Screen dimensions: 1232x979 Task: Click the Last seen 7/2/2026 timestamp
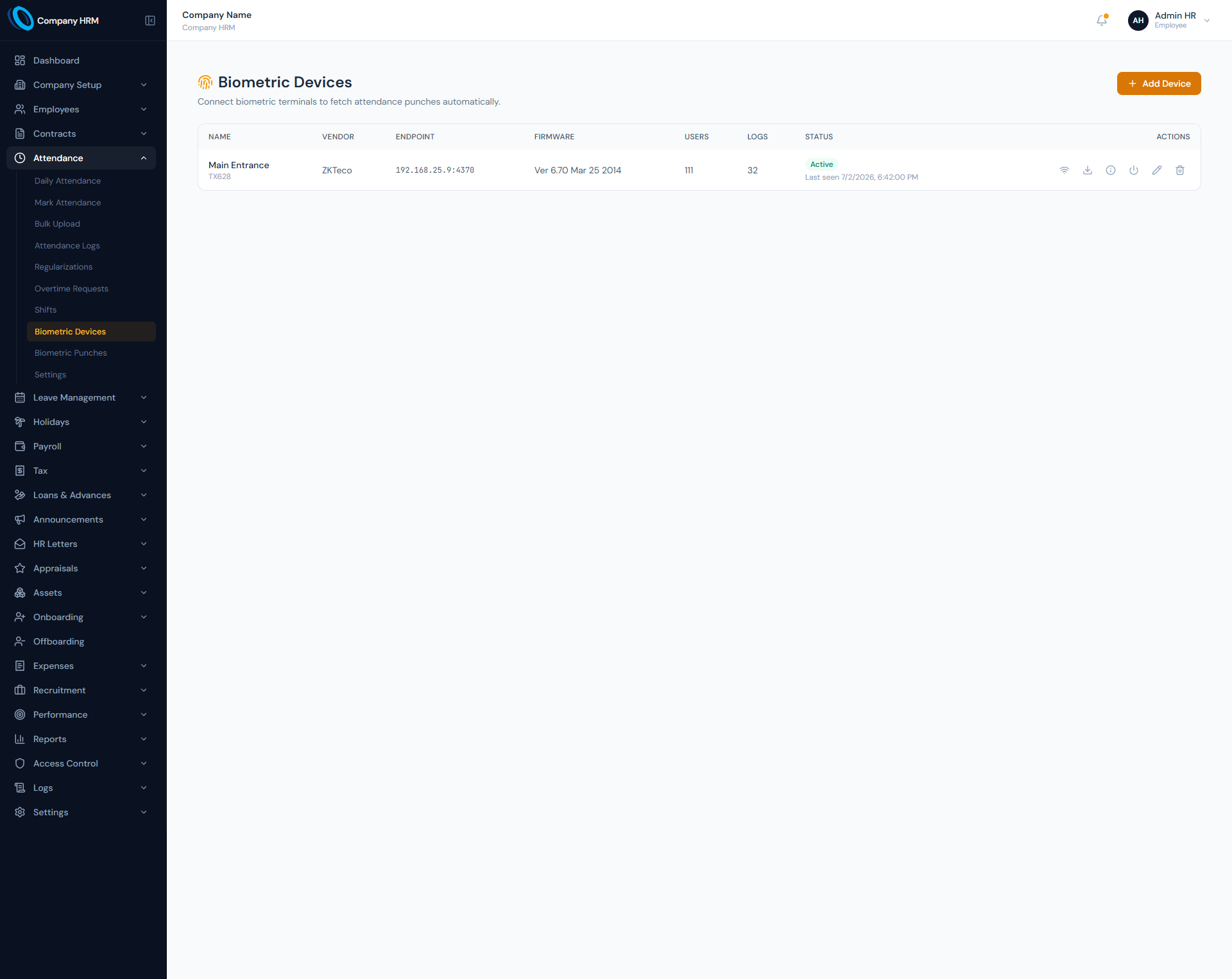coord(861,177)
